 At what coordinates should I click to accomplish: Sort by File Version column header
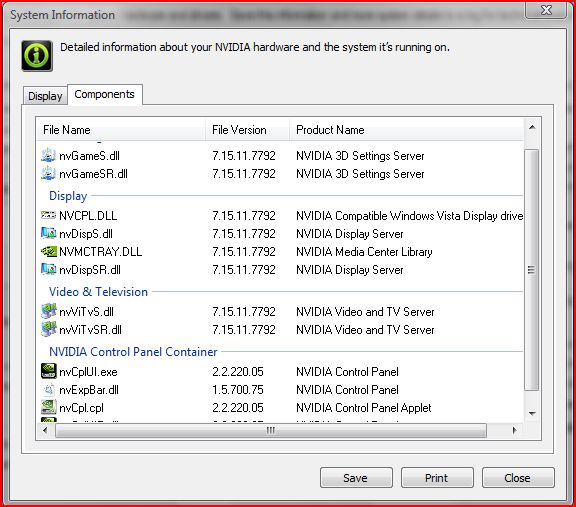pyautogui.click(x=247, y=130)
